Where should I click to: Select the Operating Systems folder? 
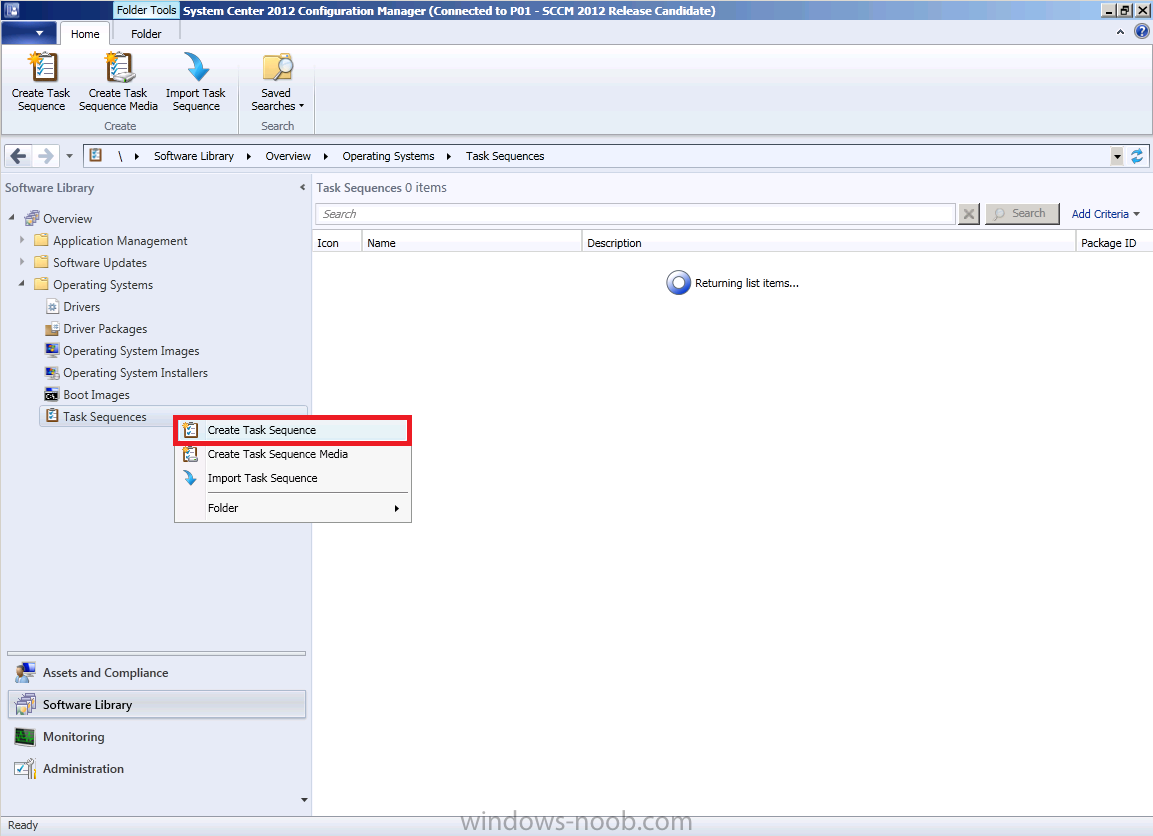[103, 285]
